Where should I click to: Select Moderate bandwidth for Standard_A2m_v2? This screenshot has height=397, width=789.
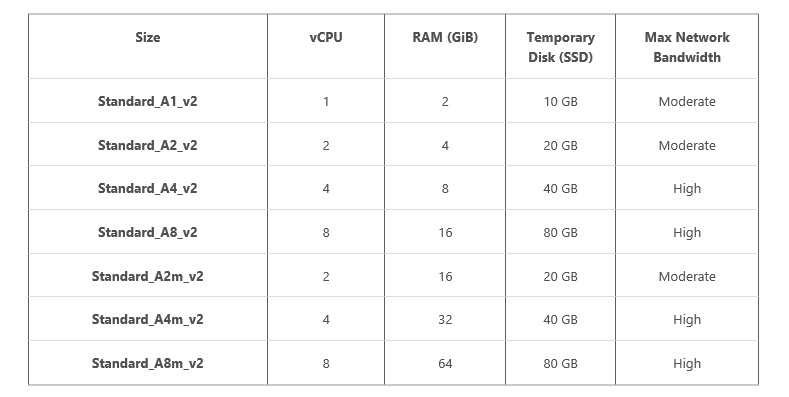click(687, 276)
